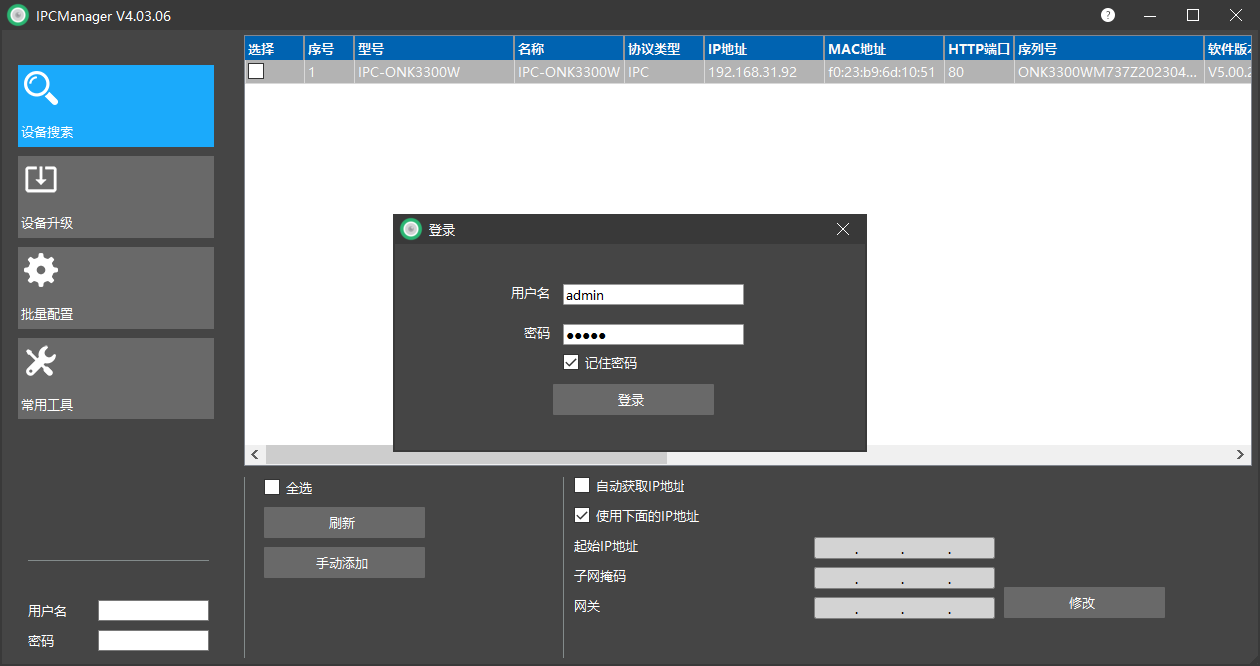
Task: Click the 登录 button in login dialog
Action: [x=633, y=399]
